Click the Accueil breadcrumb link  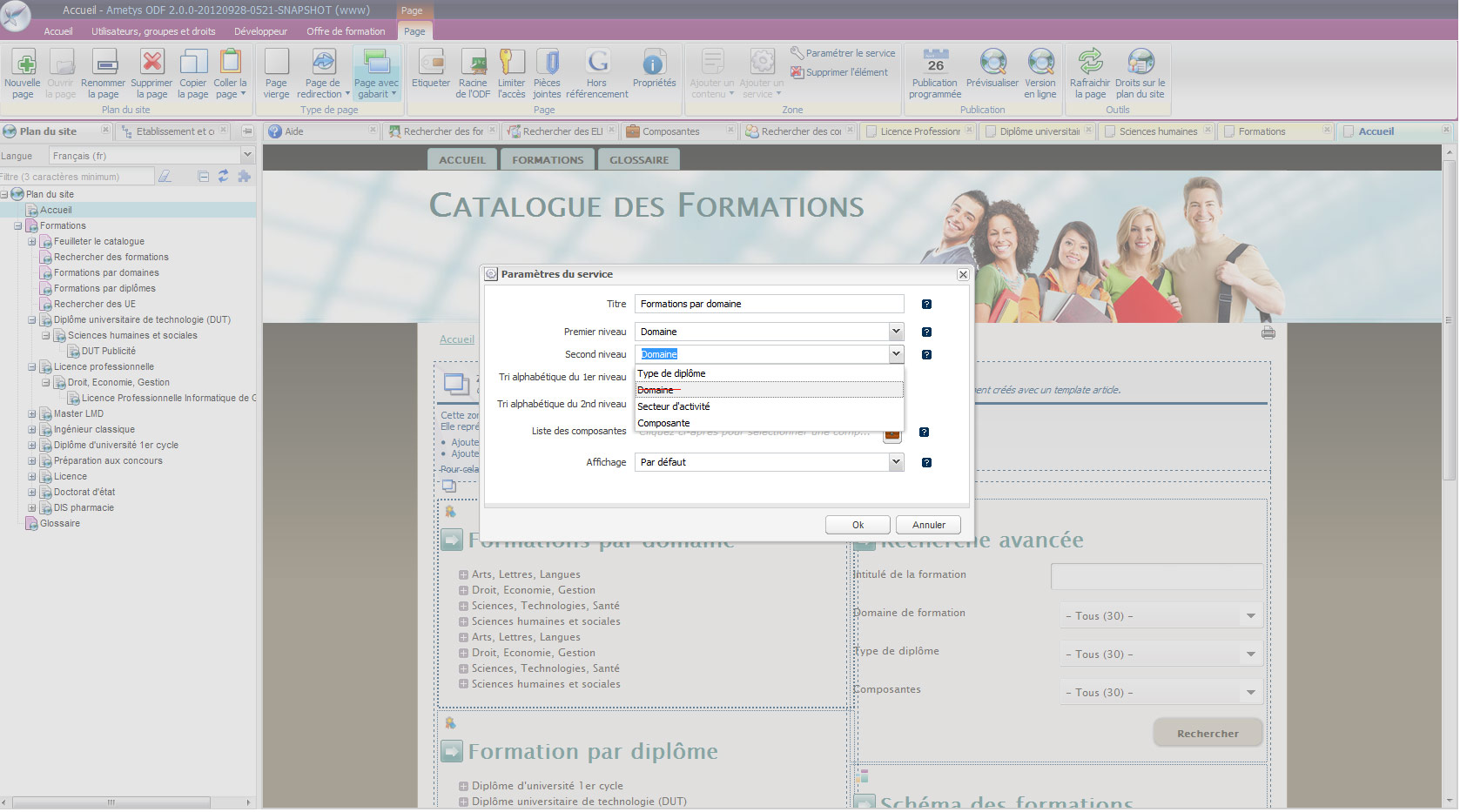click(457, 340)
